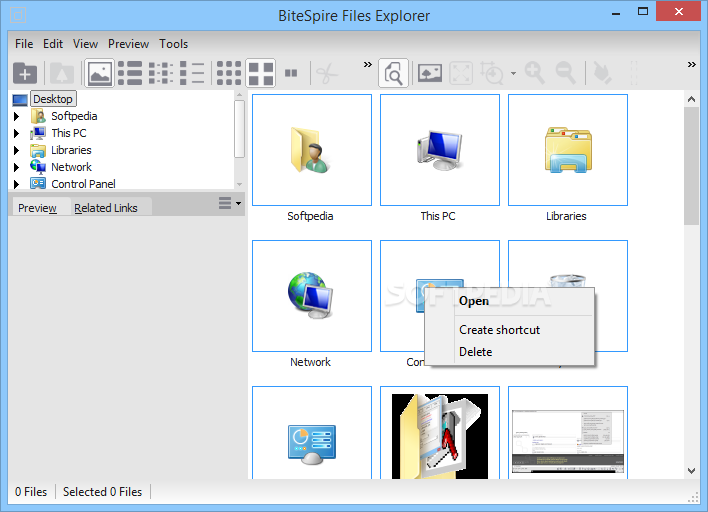Open the preview panel options menu icon
The height and width of the screenshot is (512, 708).
tap(229, 203)
